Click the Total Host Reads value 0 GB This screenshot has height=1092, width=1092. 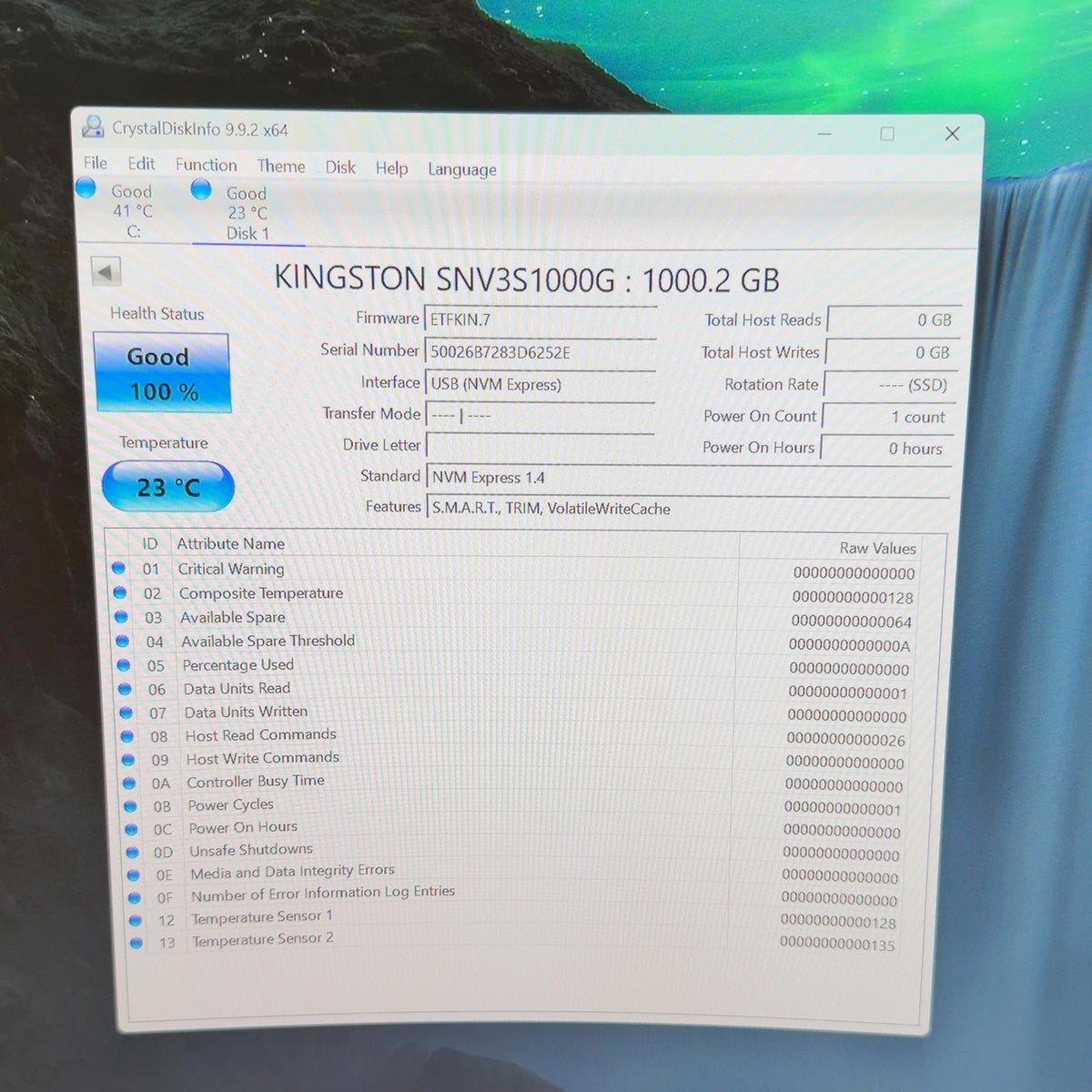click(894, 320)
